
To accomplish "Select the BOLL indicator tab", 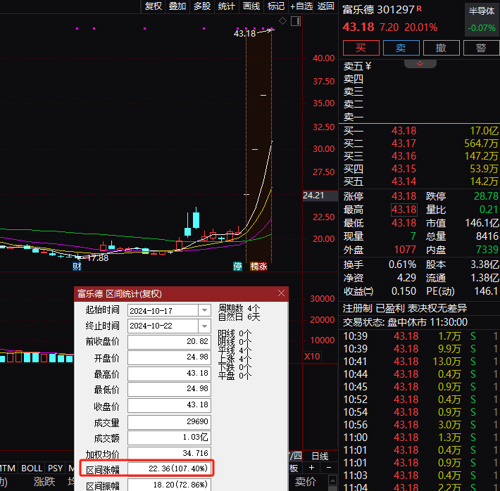I will coord(31,468).
